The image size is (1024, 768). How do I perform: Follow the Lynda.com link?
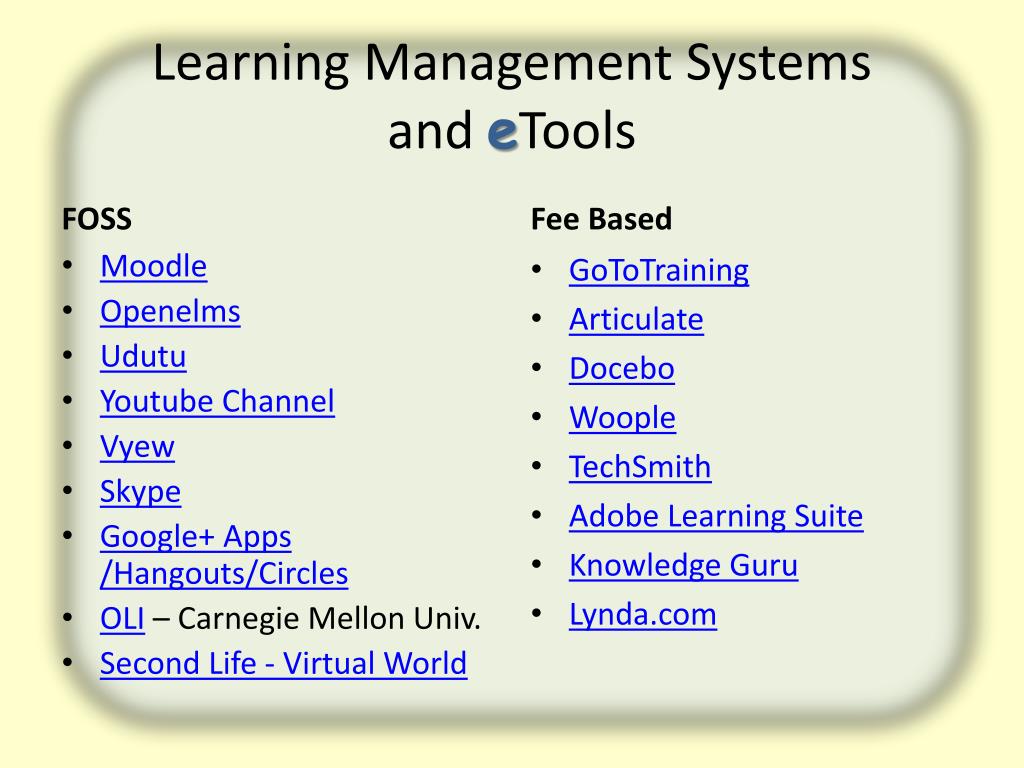click(643, 615)
